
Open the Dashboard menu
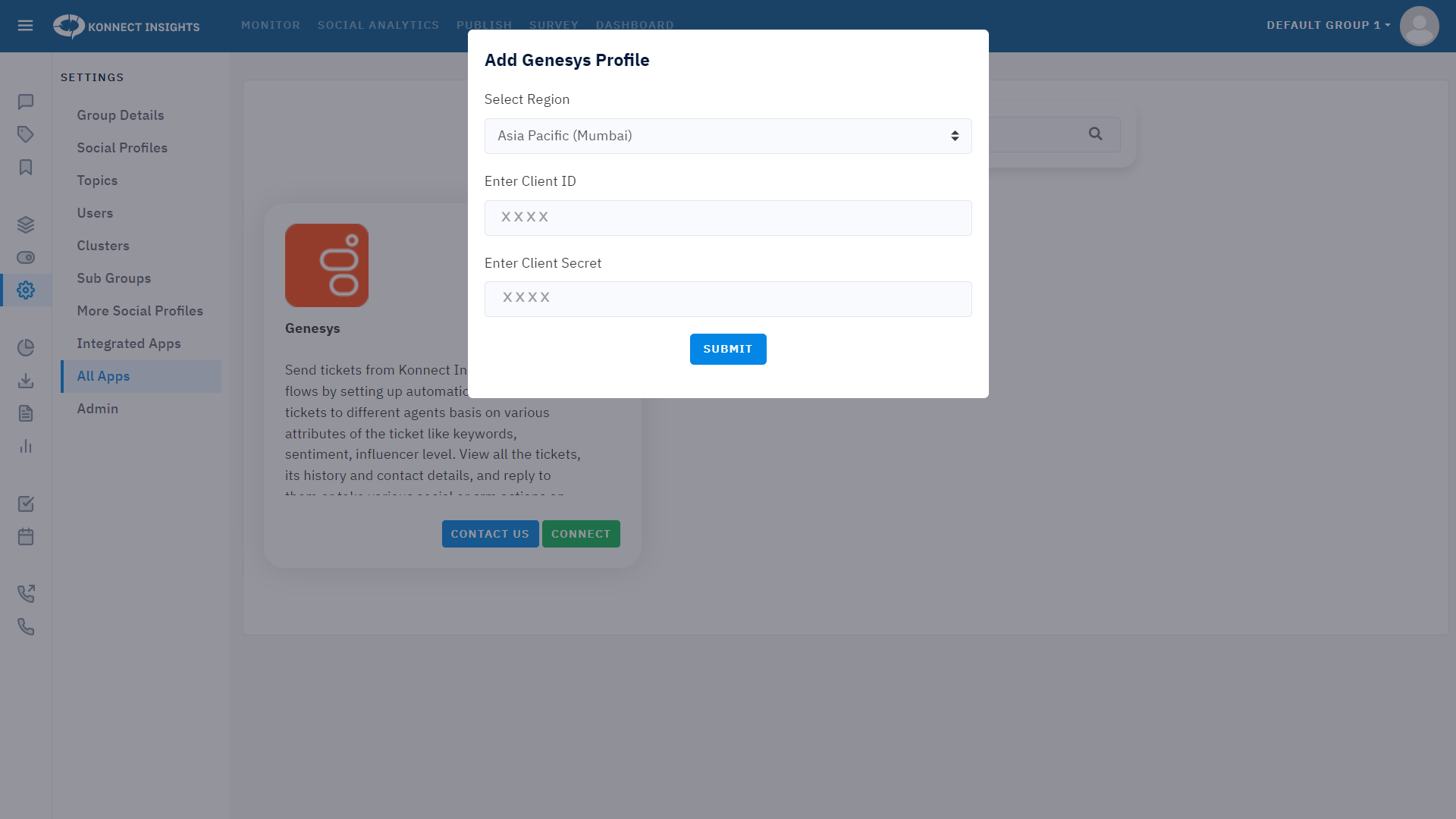point(635,25)
